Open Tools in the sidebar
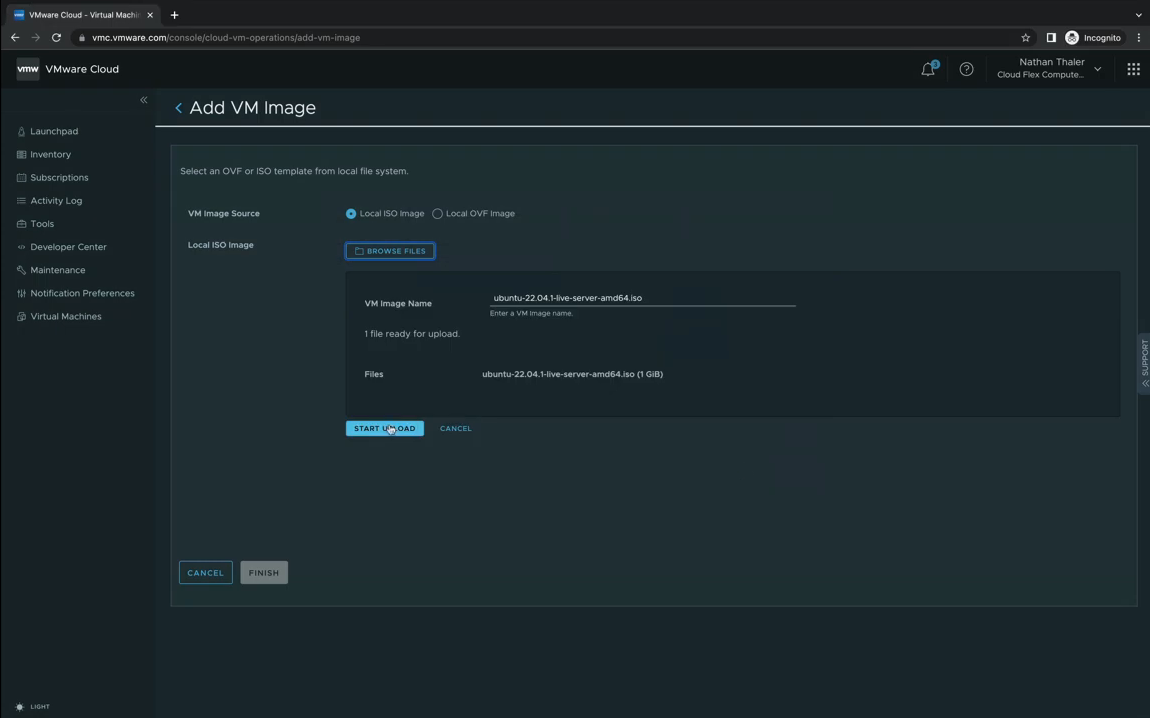1150x718 pixels. [x=42, y=224]
